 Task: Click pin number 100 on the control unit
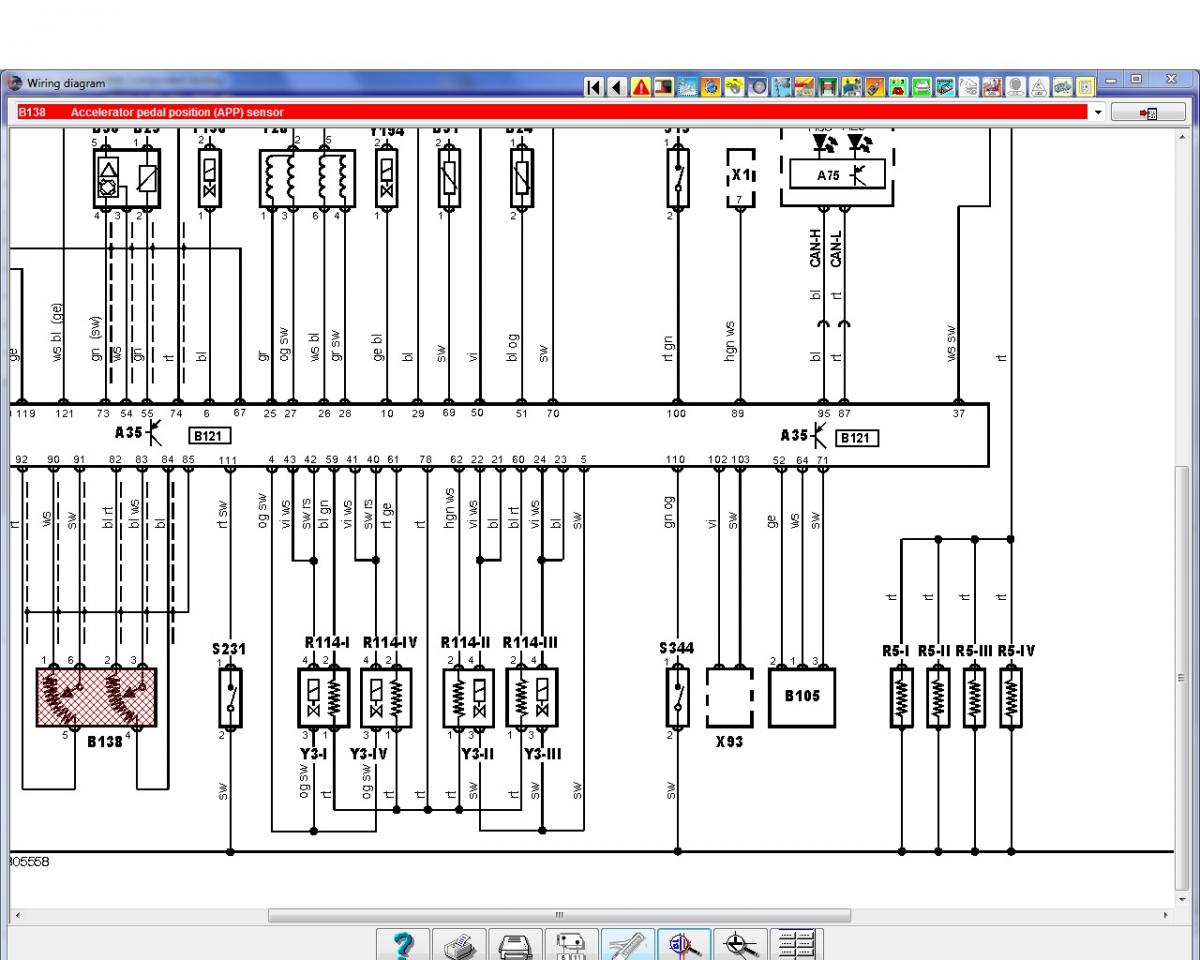tap(677, 413)
